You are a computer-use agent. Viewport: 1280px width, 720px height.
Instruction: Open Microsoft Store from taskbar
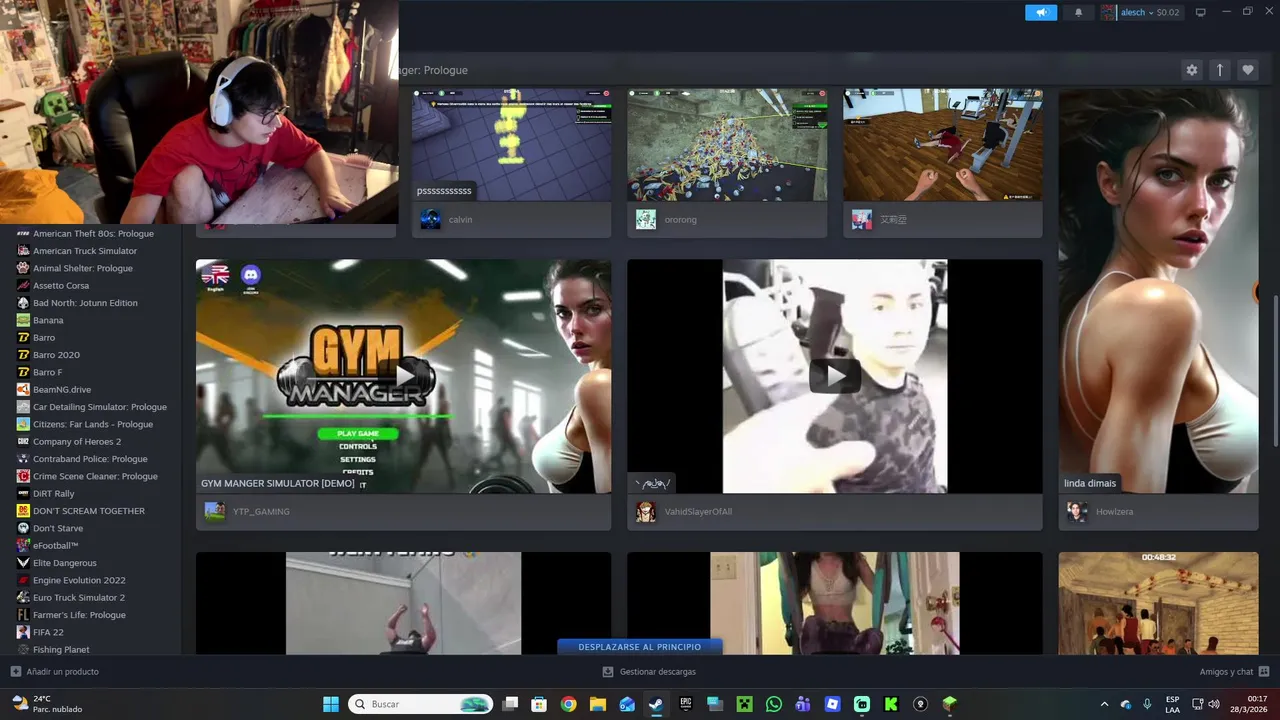pos(539,704)
